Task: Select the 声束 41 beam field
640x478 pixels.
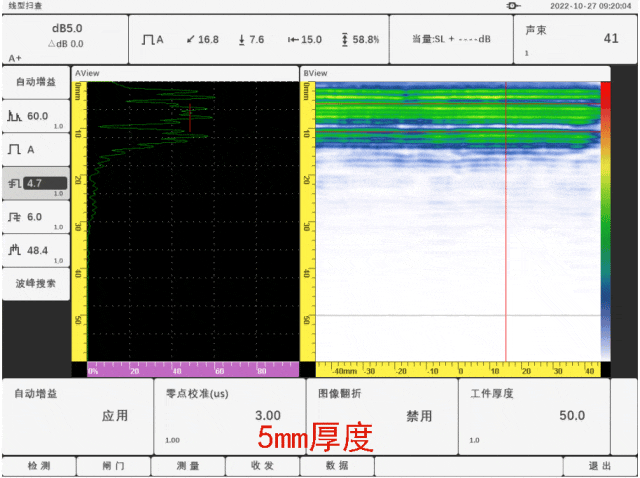Action: (575, 40)
